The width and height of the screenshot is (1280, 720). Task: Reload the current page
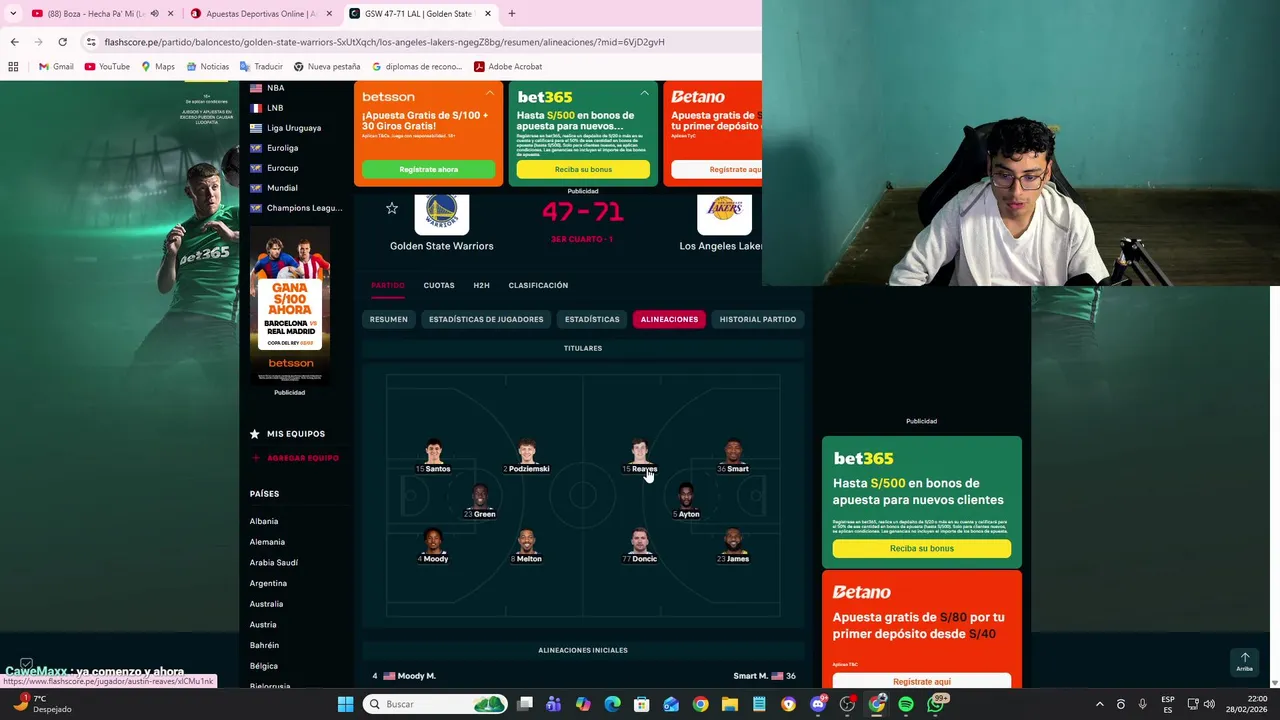(62, 42)
